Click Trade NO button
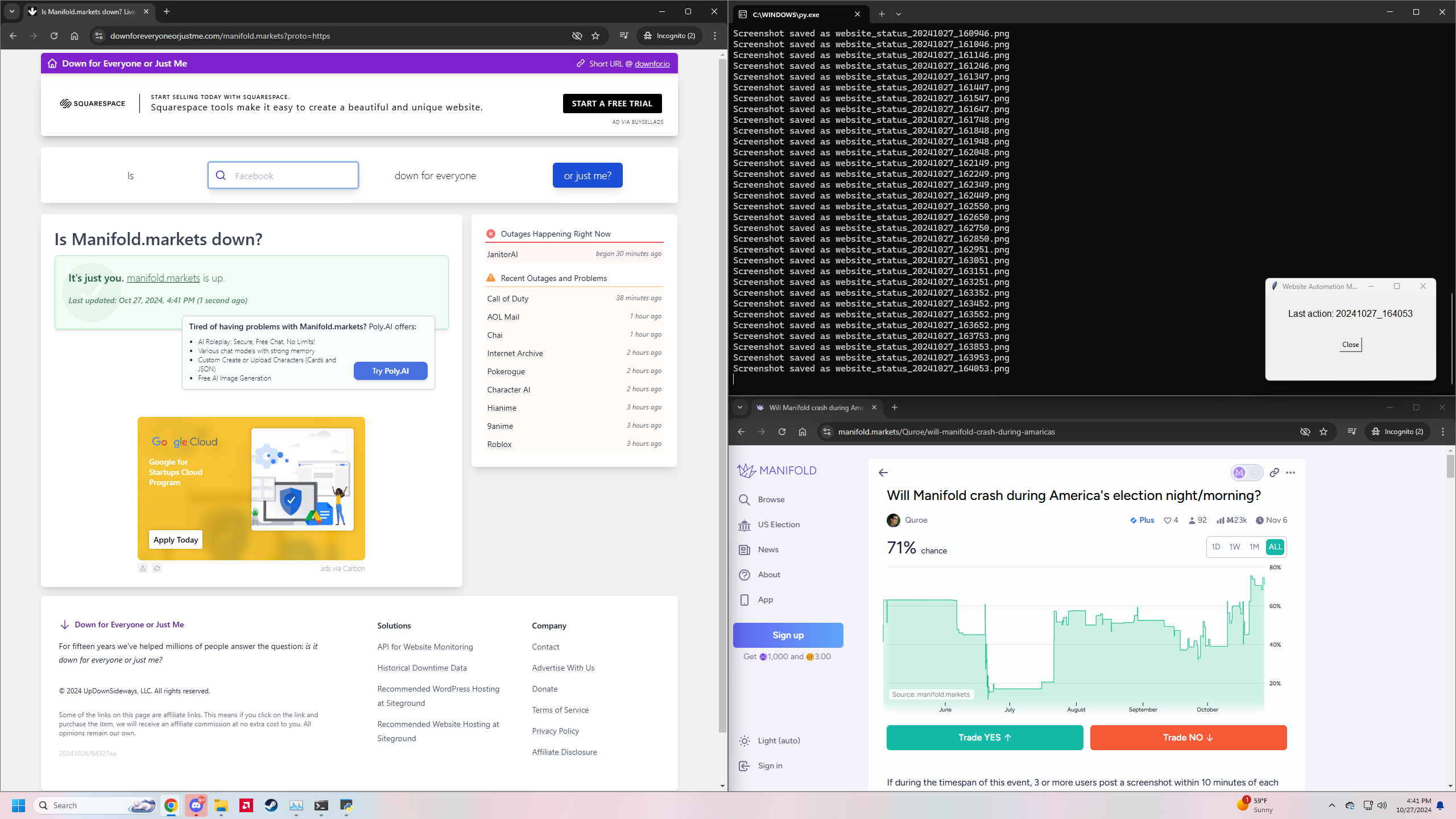Viewport: 1456px width, 819px height. pos(1188,738)
